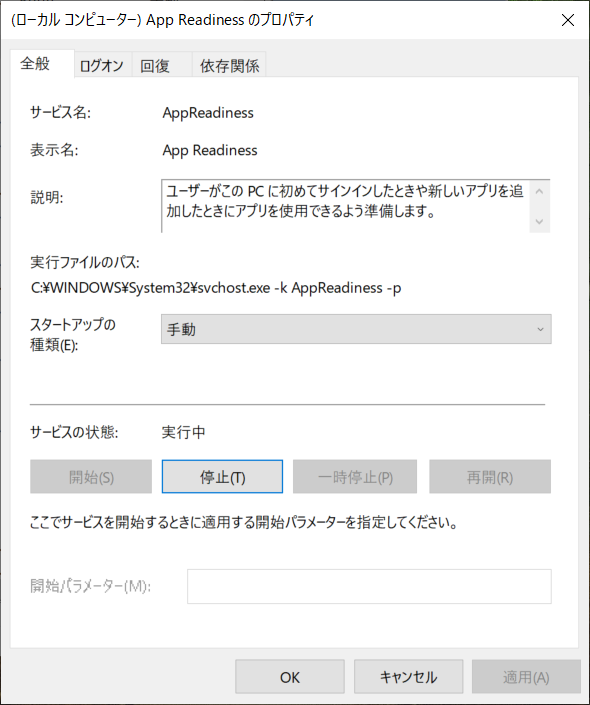Click the start parameter instruction text
The width and height of the screenshot is (590, 705).
244,522
